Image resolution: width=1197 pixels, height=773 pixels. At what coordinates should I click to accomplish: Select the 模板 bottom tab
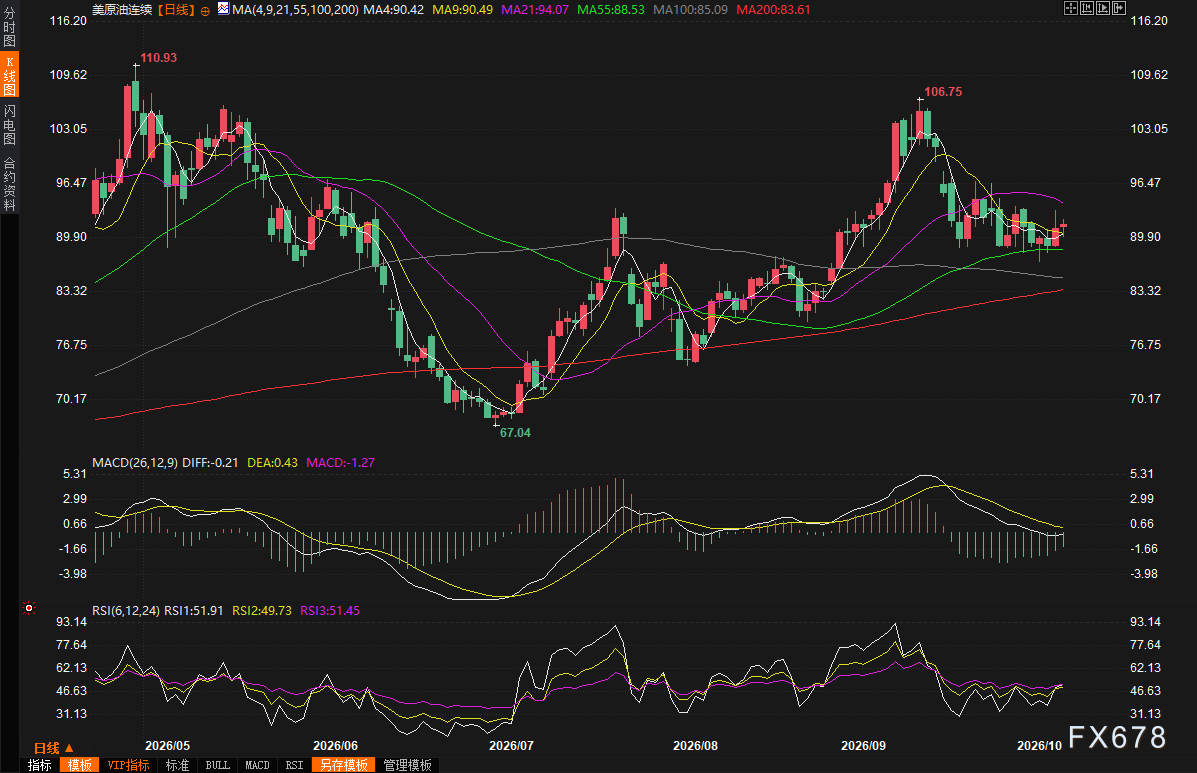(x=79, y=765)
